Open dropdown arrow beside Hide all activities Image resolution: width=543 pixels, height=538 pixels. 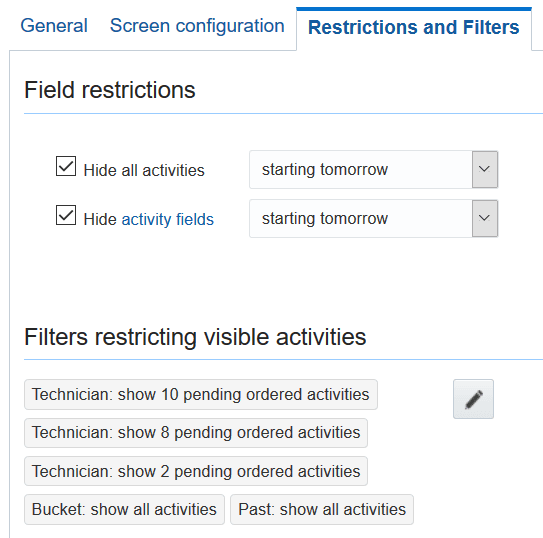[x=484, y=169]
